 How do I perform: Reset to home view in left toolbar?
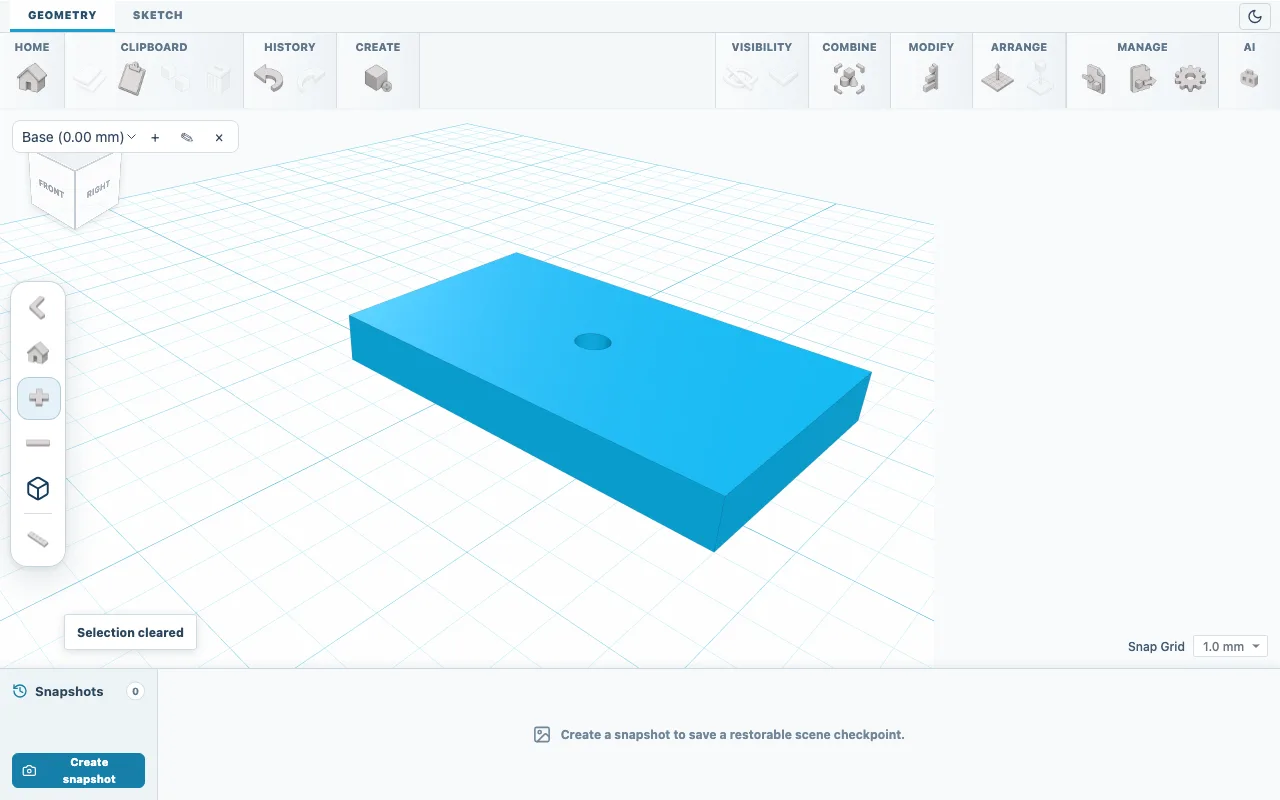click(38, 353)
